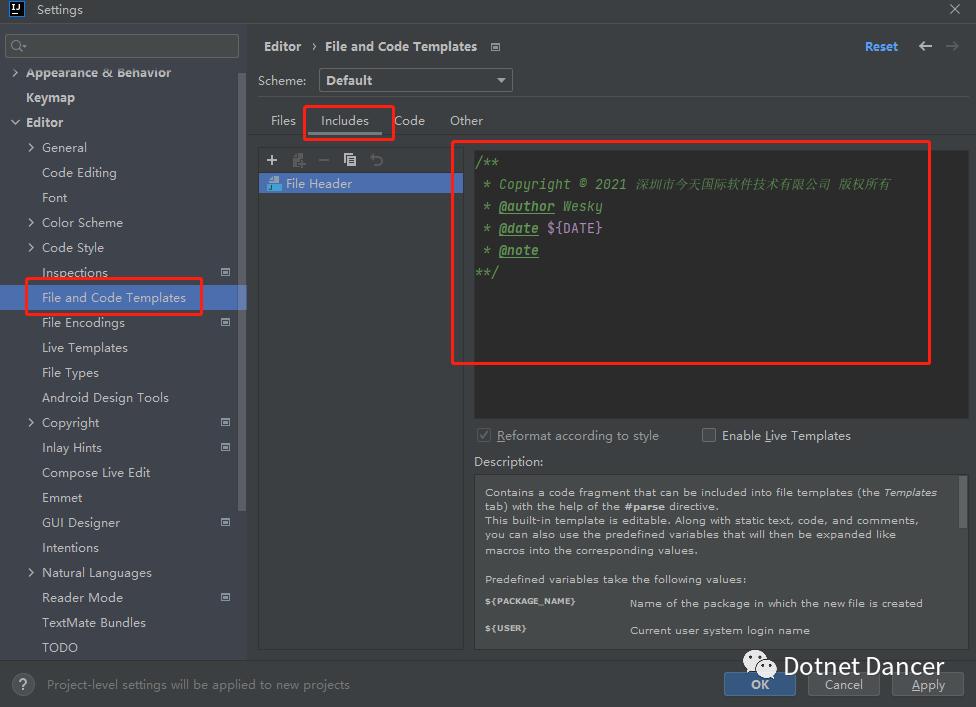
Task: Click Editor in the breadcrumb
Action: (282, 47)
